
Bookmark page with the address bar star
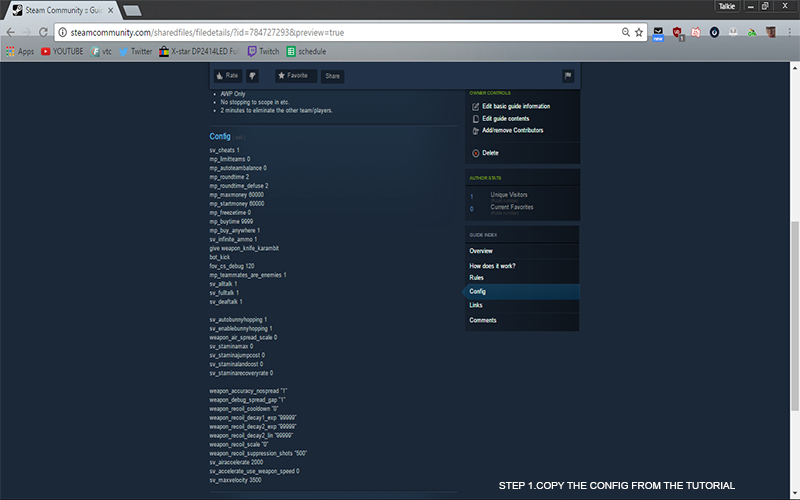click(x=639, y=32)
